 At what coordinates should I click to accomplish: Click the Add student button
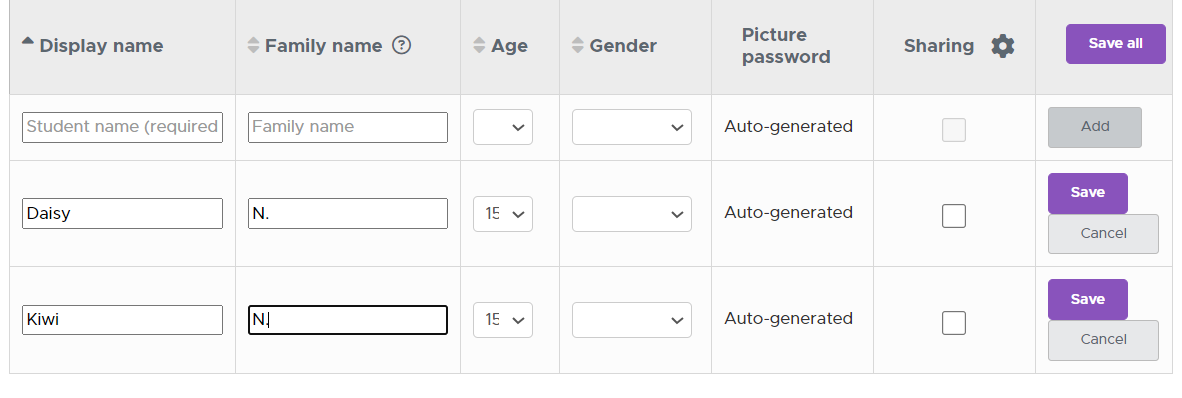click(x=1095, y=127)
